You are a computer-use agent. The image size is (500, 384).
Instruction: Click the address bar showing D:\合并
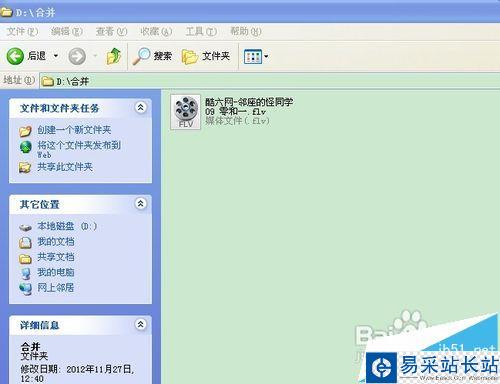click(269, 81)
